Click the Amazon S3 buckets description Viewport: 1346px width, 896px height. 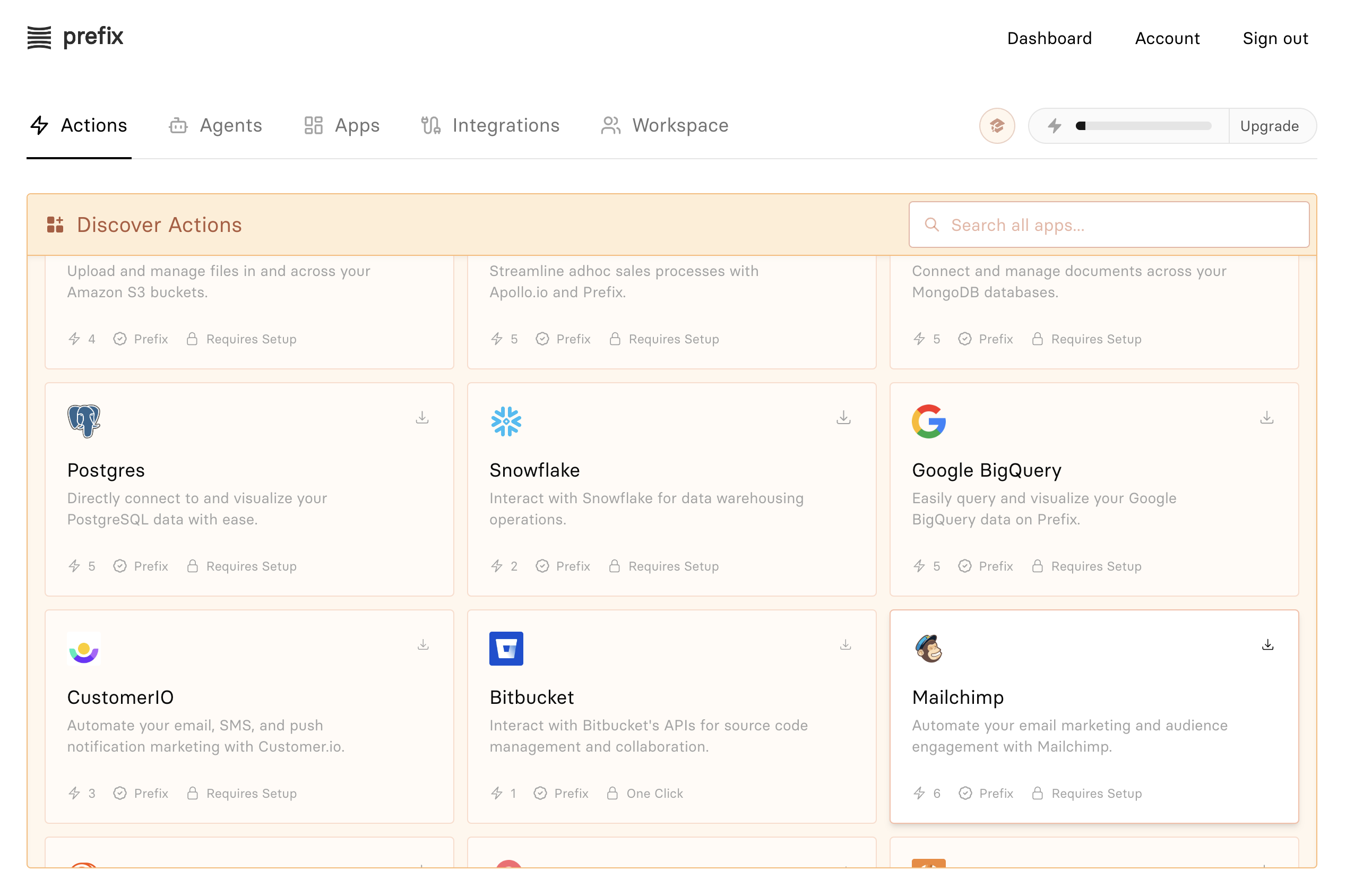tap(218, 282)
